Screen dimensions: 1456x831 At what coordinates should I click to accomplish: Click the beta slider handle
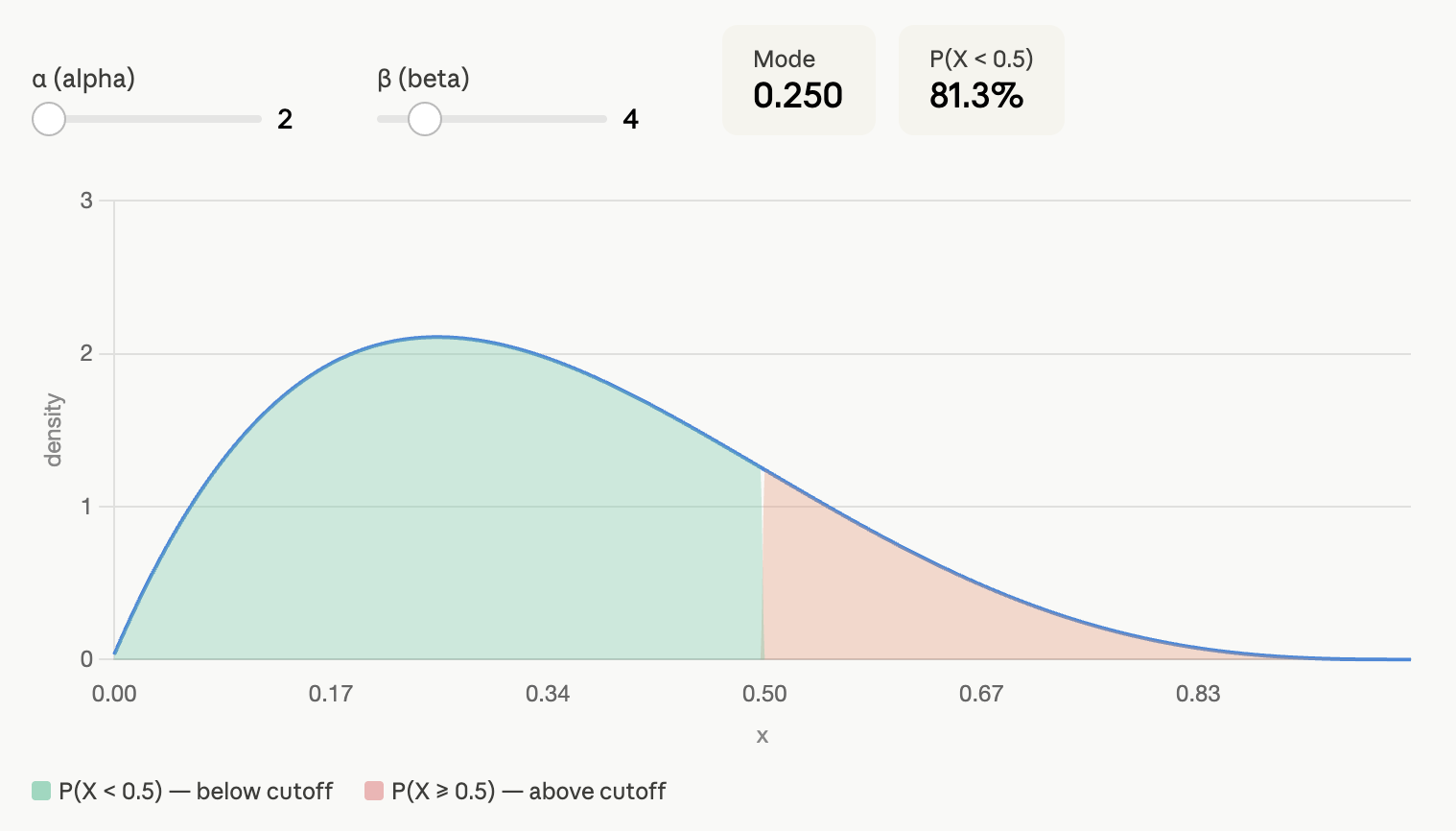[424, 119]
